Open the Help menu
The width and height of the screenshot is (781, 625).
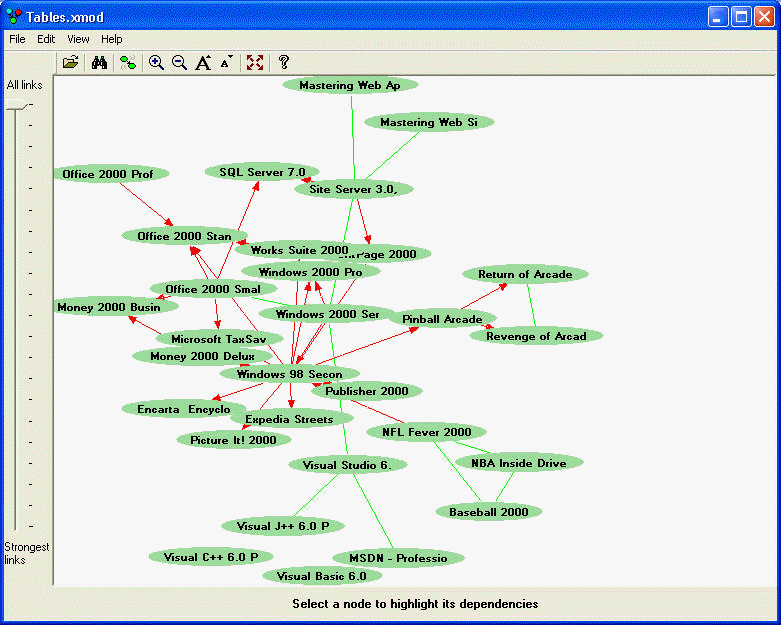tap(112, 39)
